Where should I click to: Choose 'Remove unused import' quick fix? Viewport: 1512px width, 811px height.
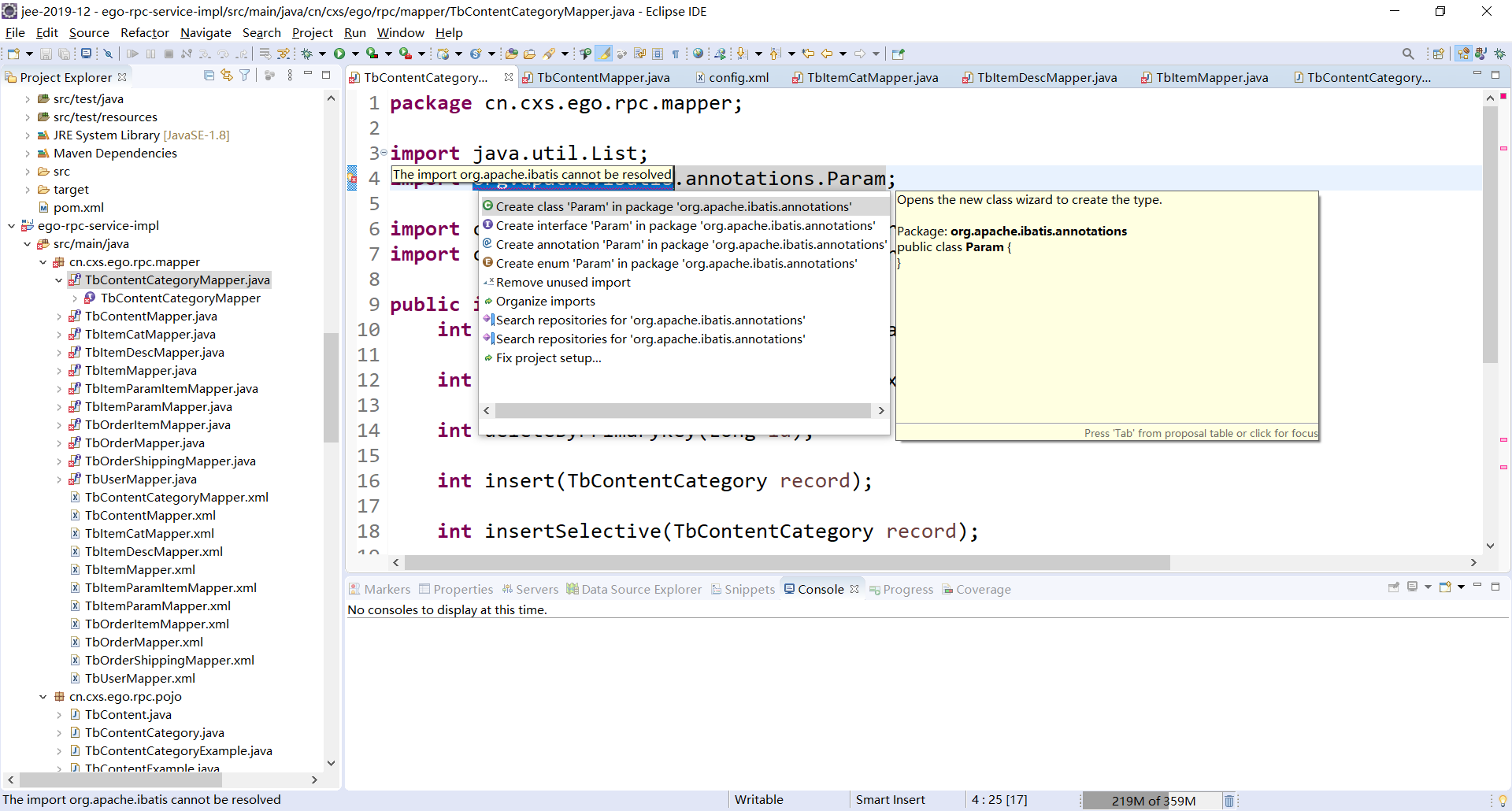pyautogui.click(x=563, y=282)
